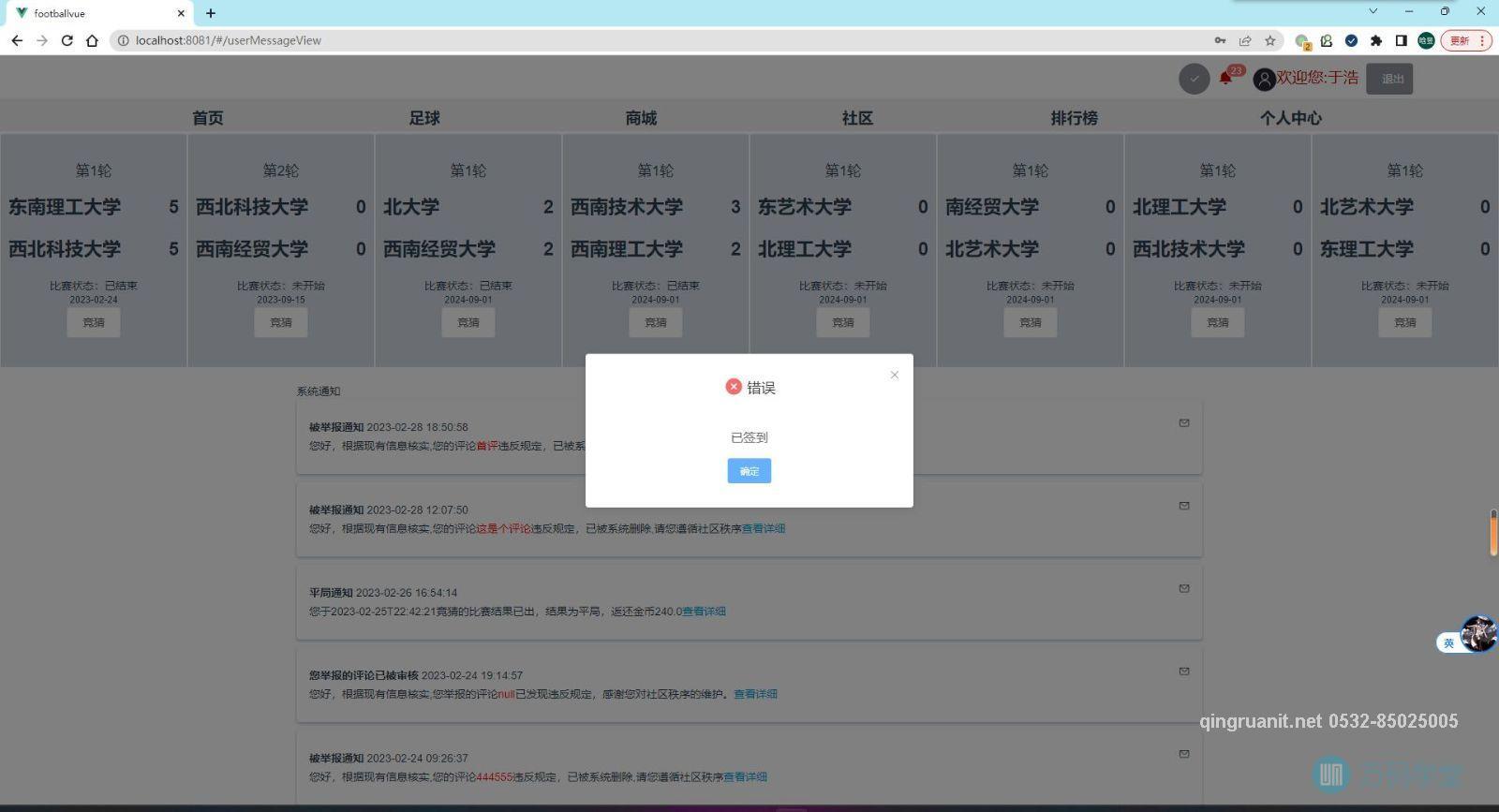Open the 排行榜 menu item
The width and height of the screenshot is (1499, 812).
tap(1074, 118)
